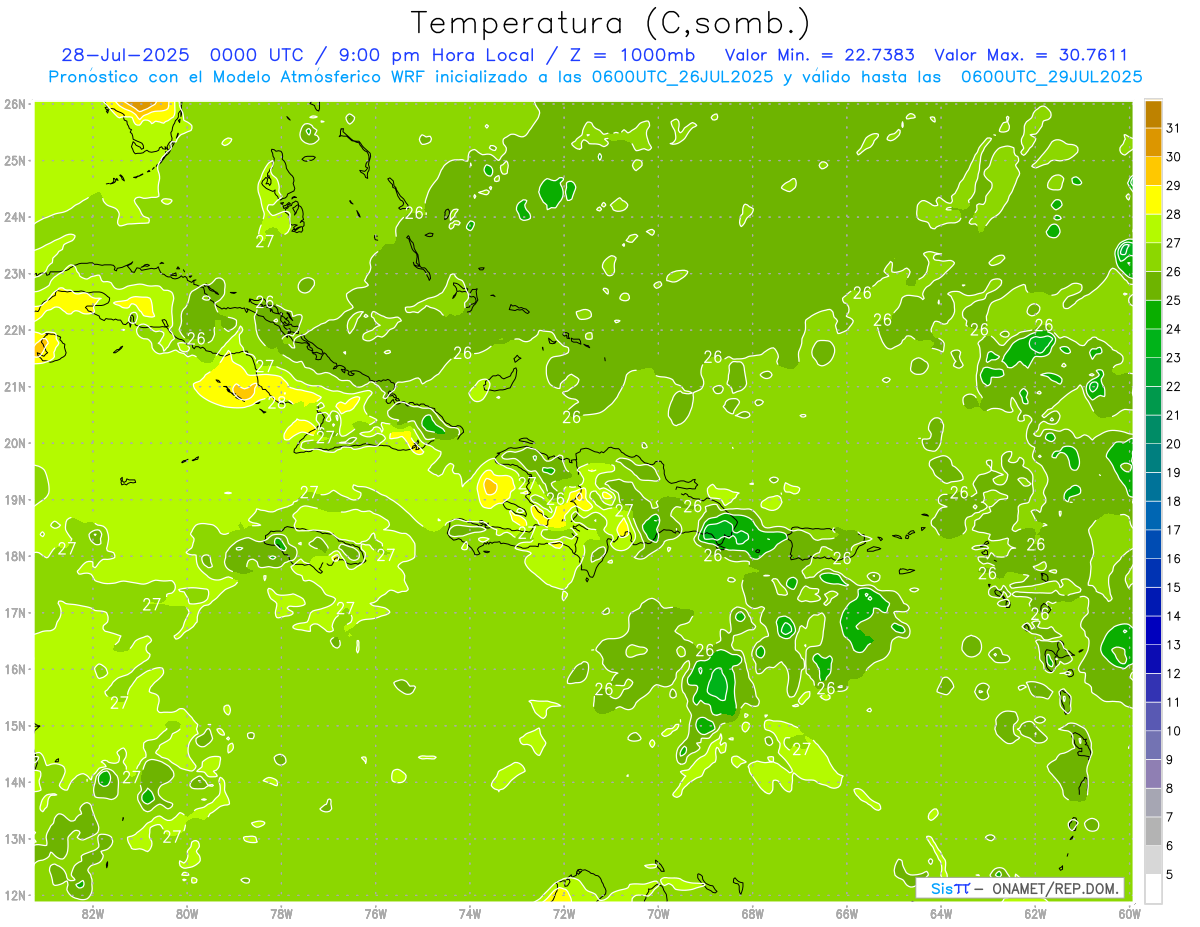Pick the dark orange swatch above 31

point(1153,114)
